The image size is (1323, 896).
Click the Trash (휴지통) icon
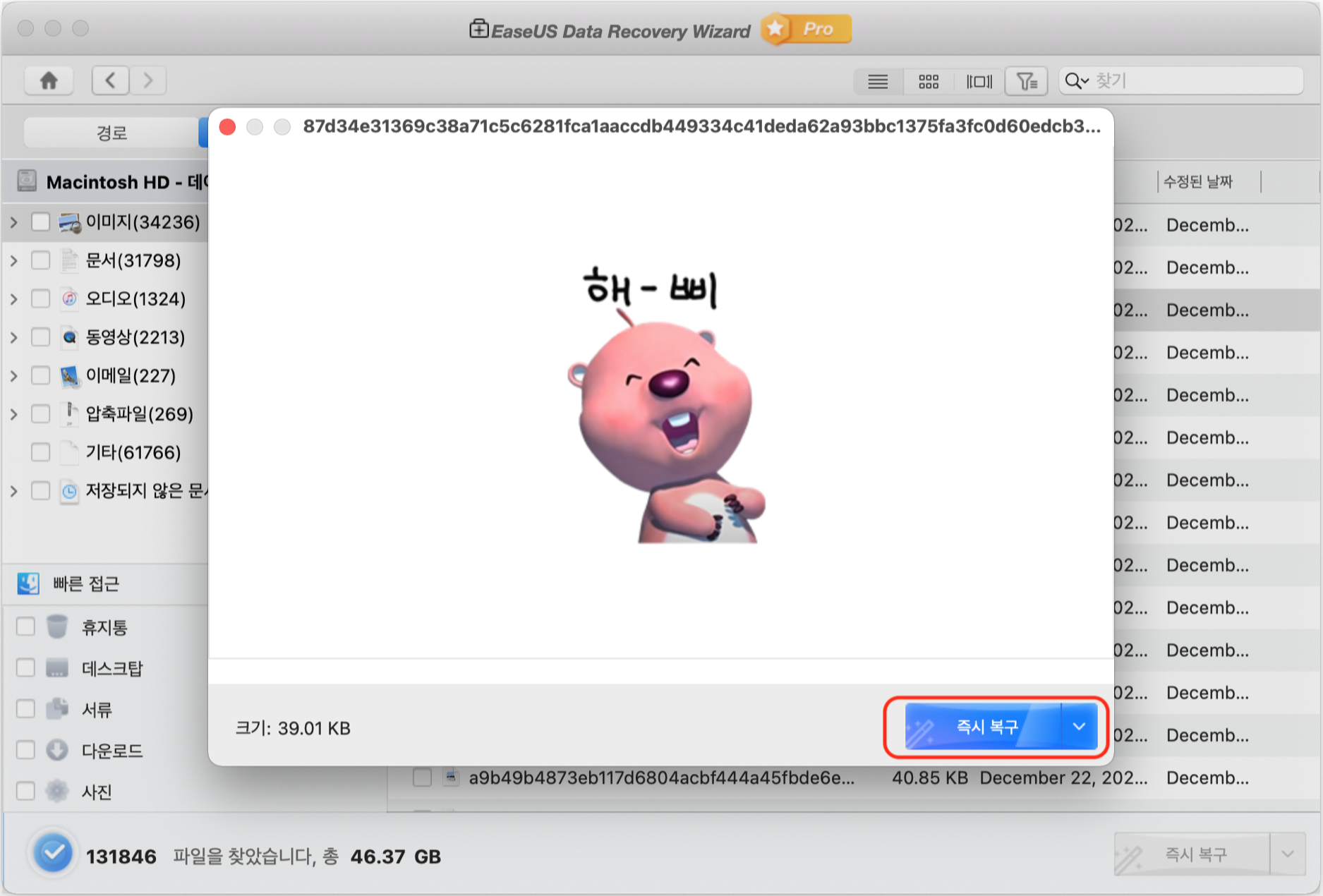point(57,626)
